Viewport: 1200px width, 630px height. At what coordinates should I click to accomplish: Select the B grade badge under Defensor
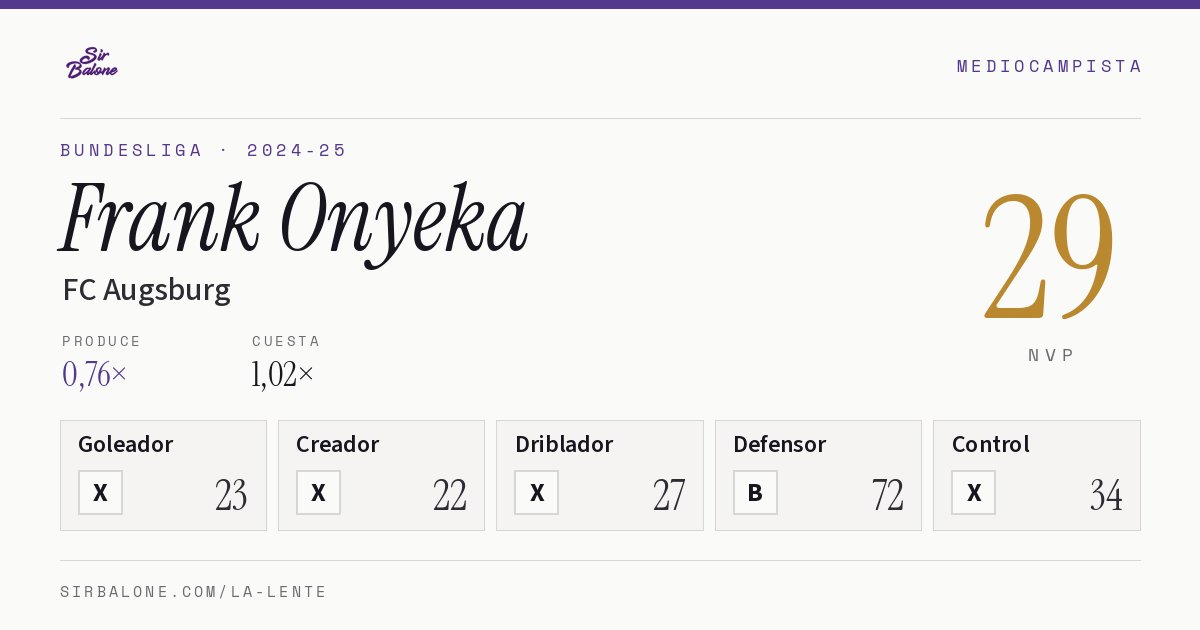click(755, 493)
